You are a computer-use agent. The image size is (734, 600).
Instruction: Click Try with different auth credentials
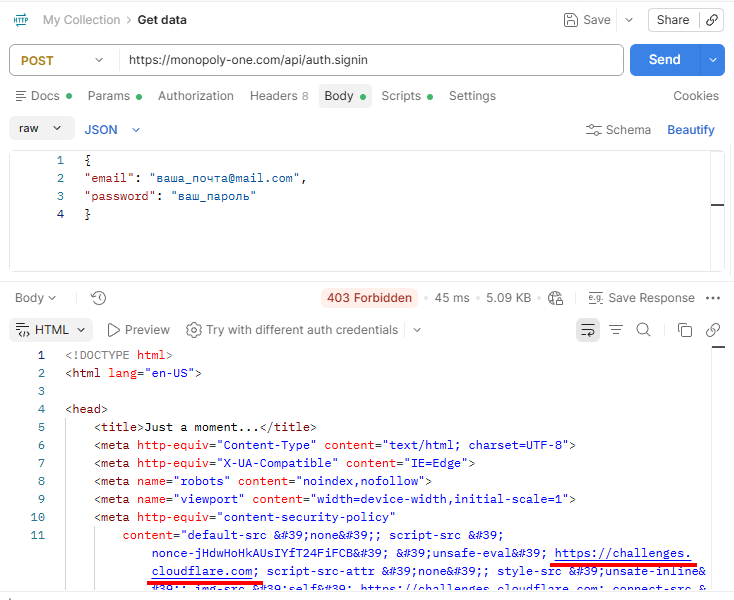[x=302, y=330]
